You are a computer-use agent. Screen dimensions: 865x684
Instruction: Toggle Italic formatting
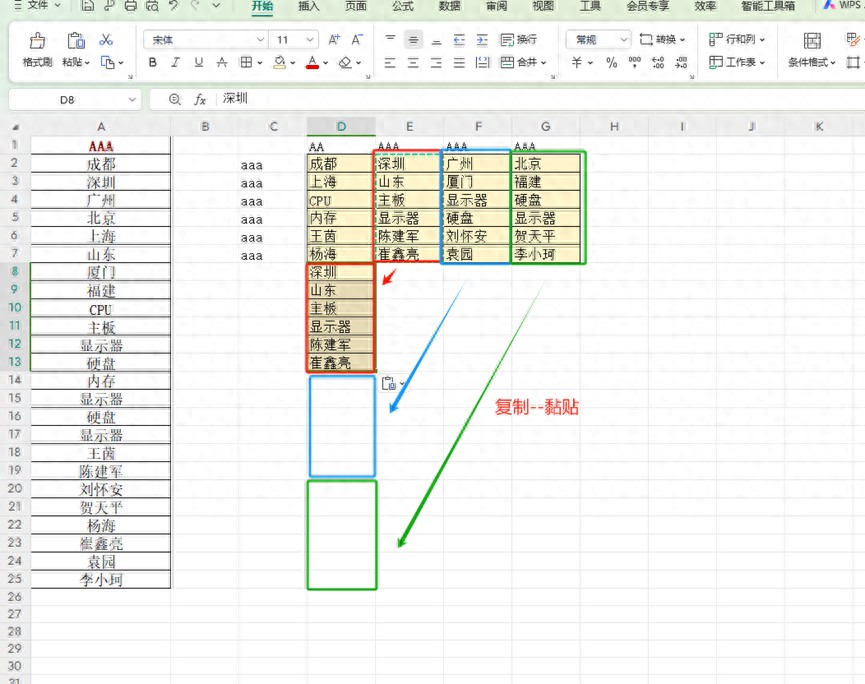click(x=175, y=62)
